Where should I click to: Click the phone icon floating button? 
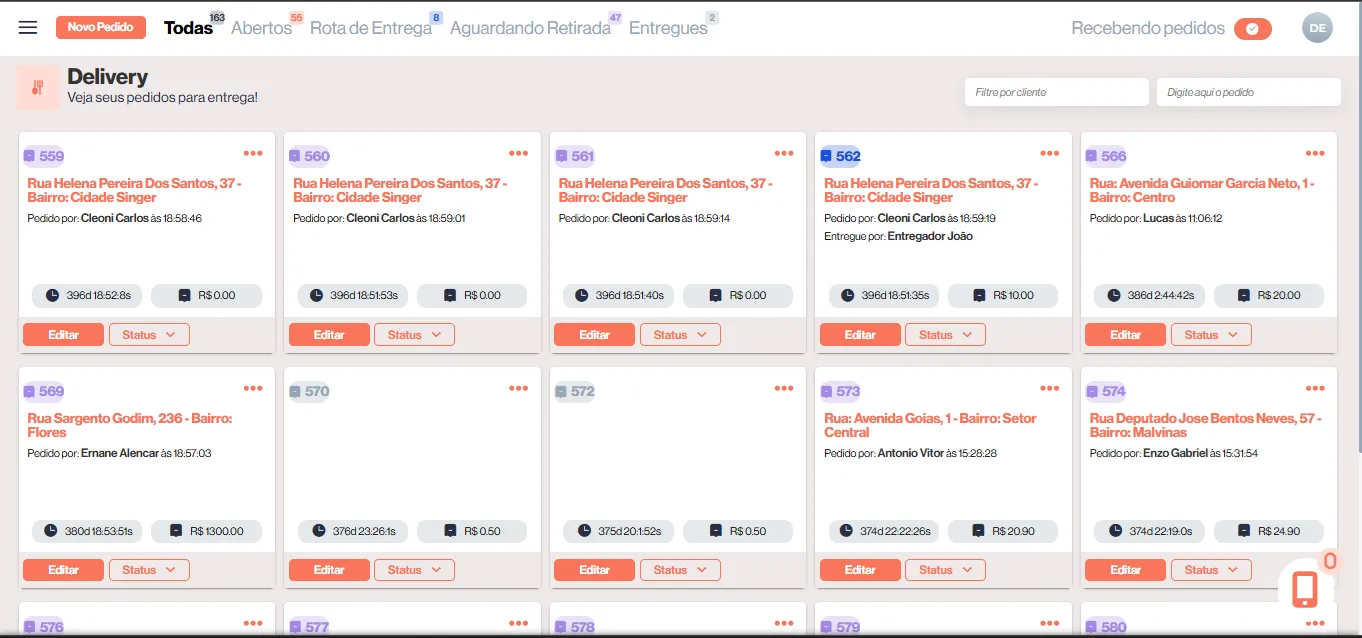point(1304,589)
